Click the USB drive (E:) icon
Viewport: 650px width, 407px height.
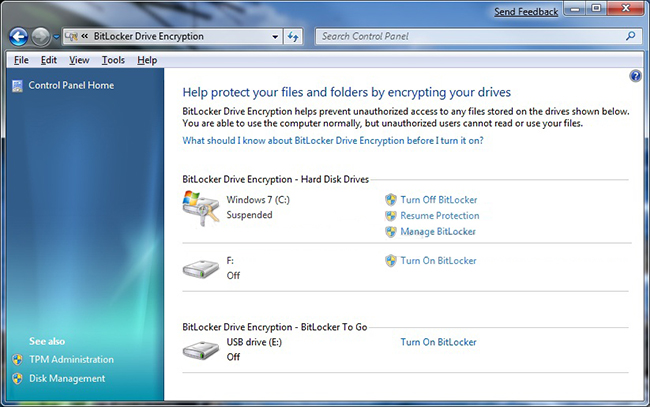[201, 351]
